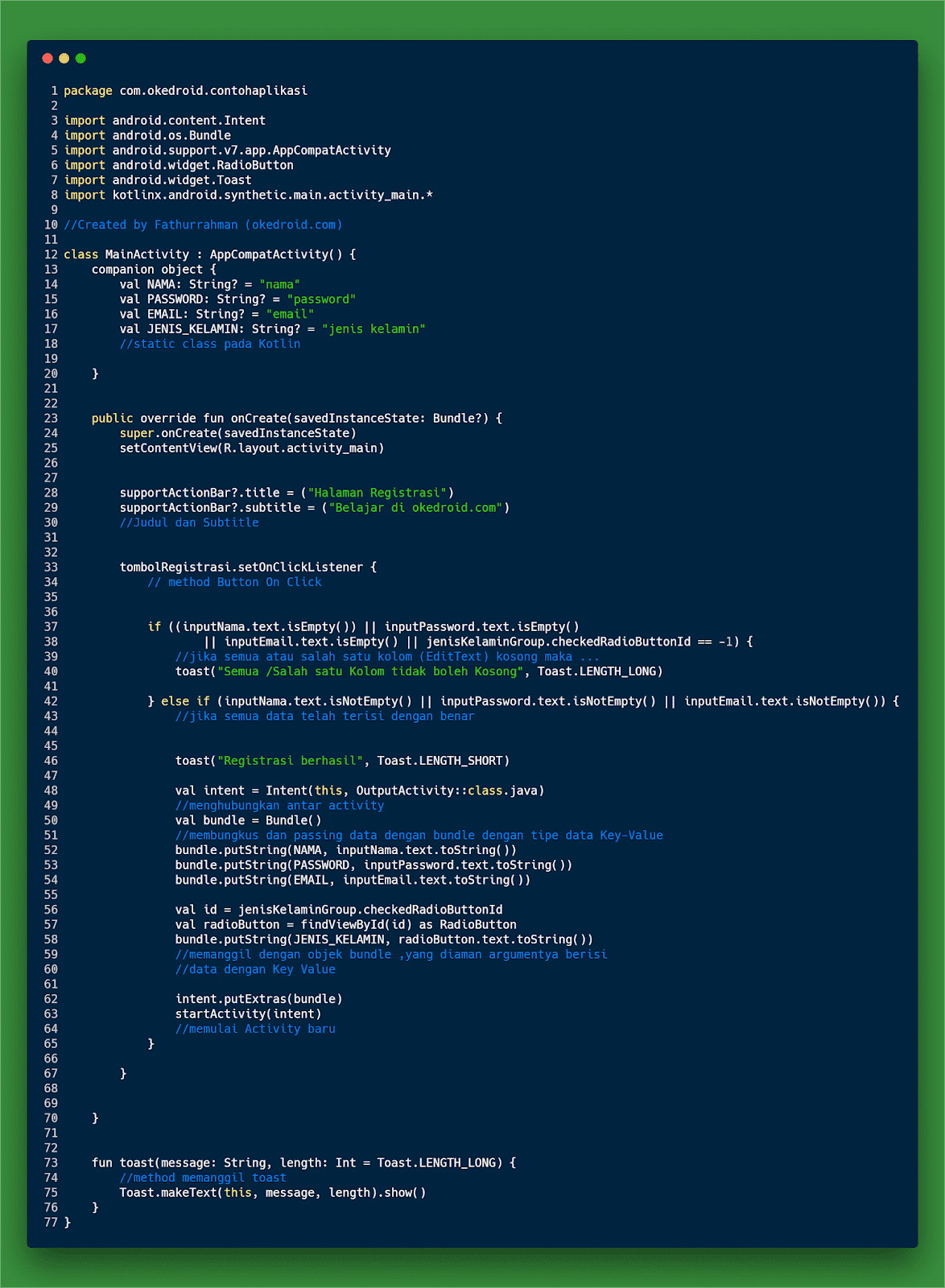
Task: Click the onCreate function declaration
Action: [x=297, y=419]
